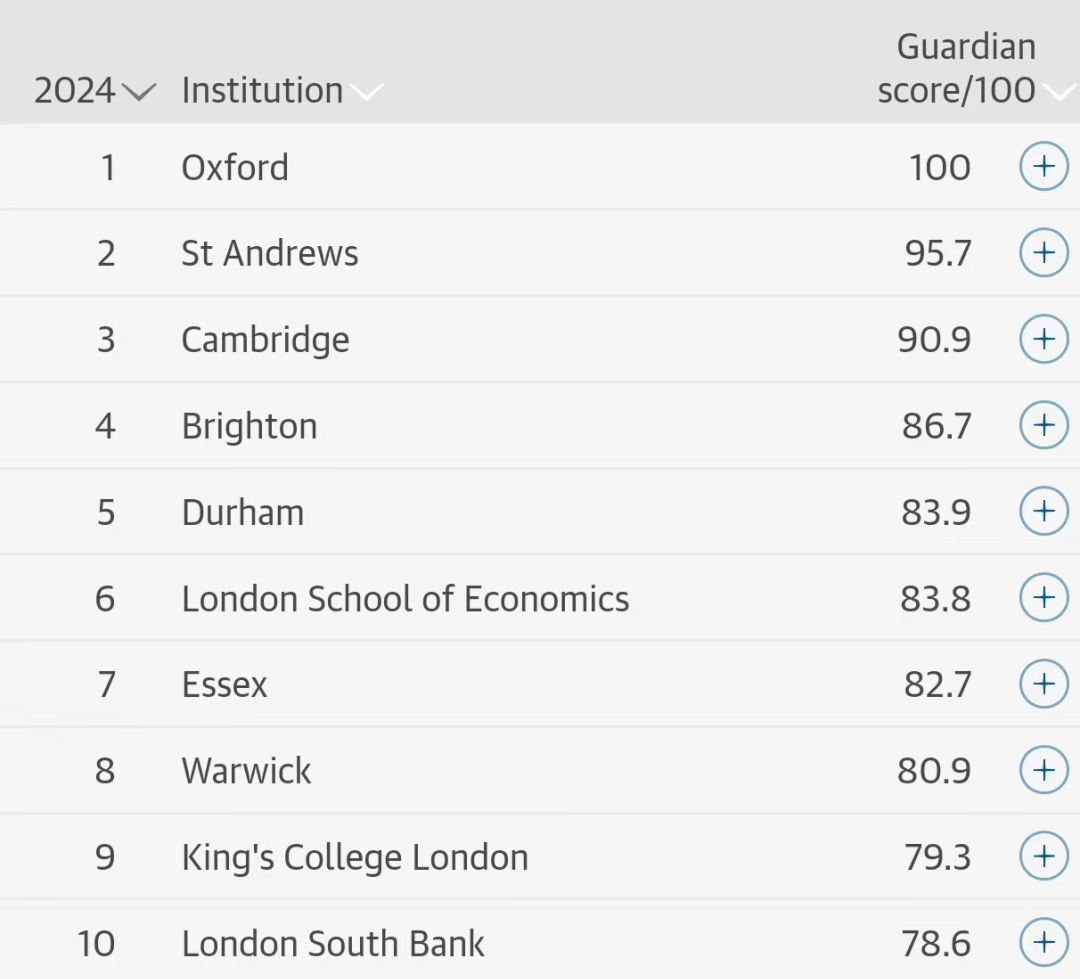
Task: Click plus icon next to Essex
Action: pos(1043,683)
